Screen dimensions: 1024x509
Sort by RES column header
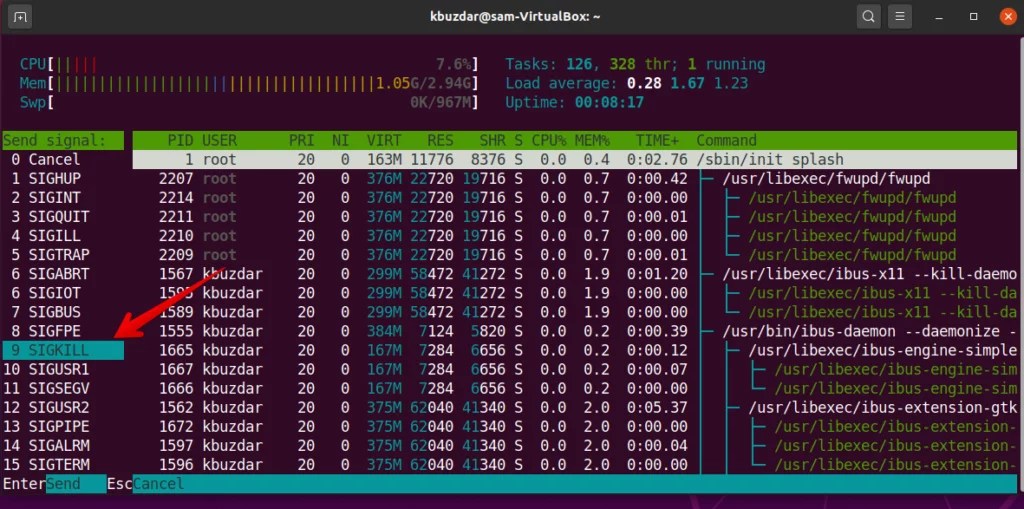click(441, 140)
